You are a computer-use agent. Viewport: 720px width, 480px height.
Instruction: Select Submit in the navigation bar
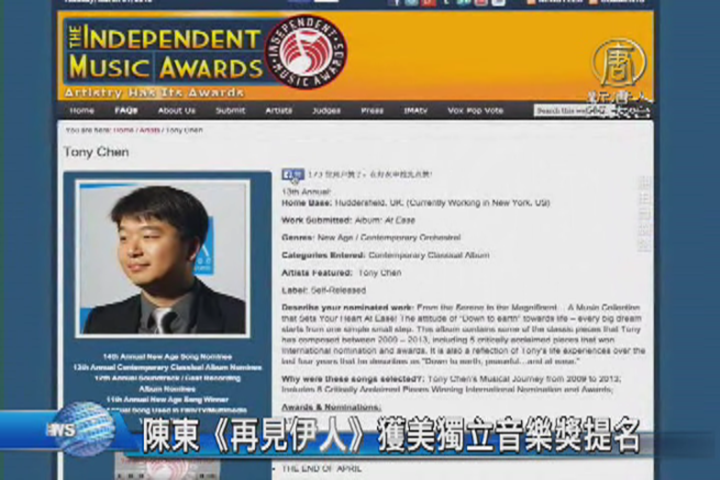point(230,110)
